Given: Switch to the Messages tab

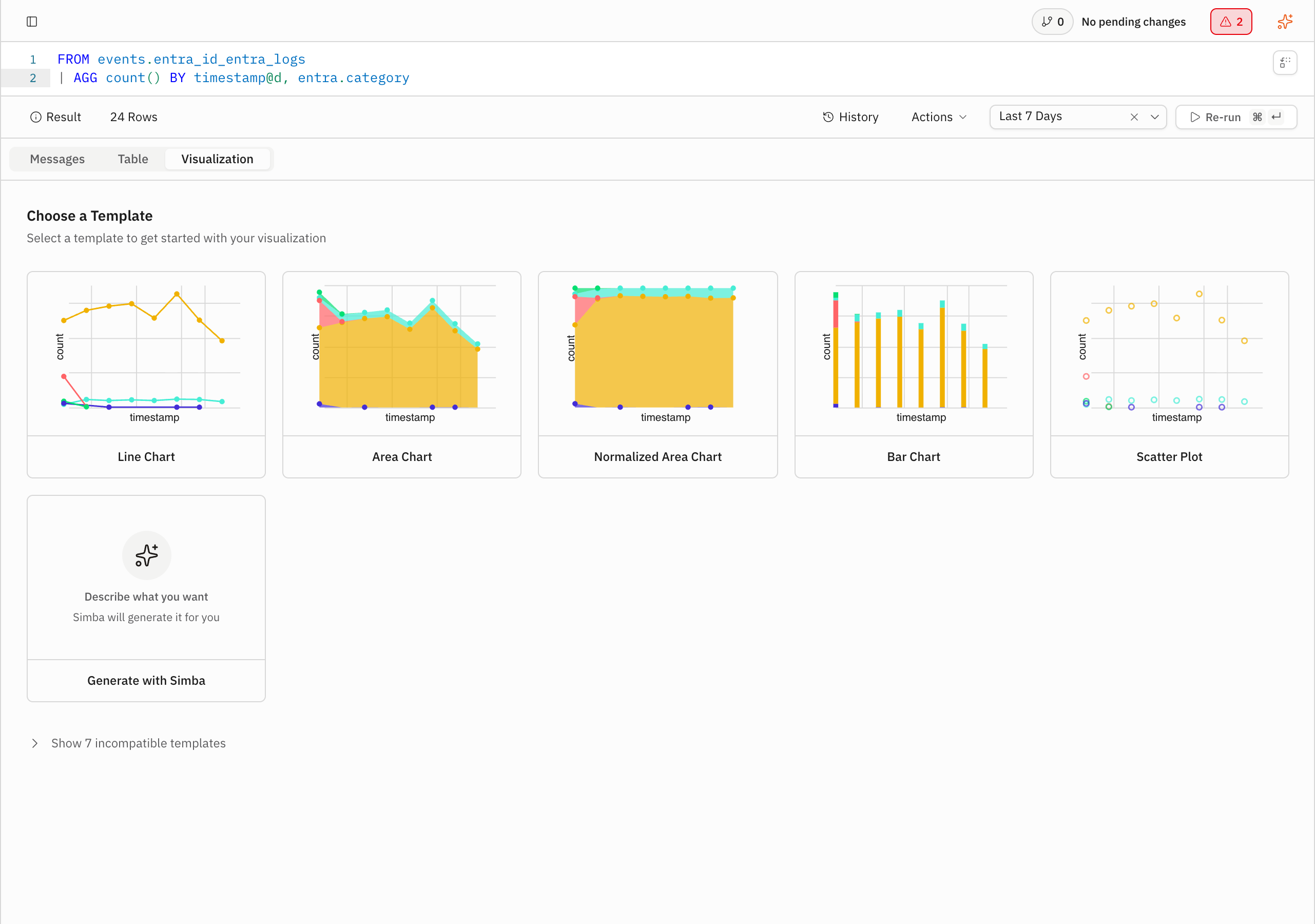Looking at the screenshot, I should (57, 159).
